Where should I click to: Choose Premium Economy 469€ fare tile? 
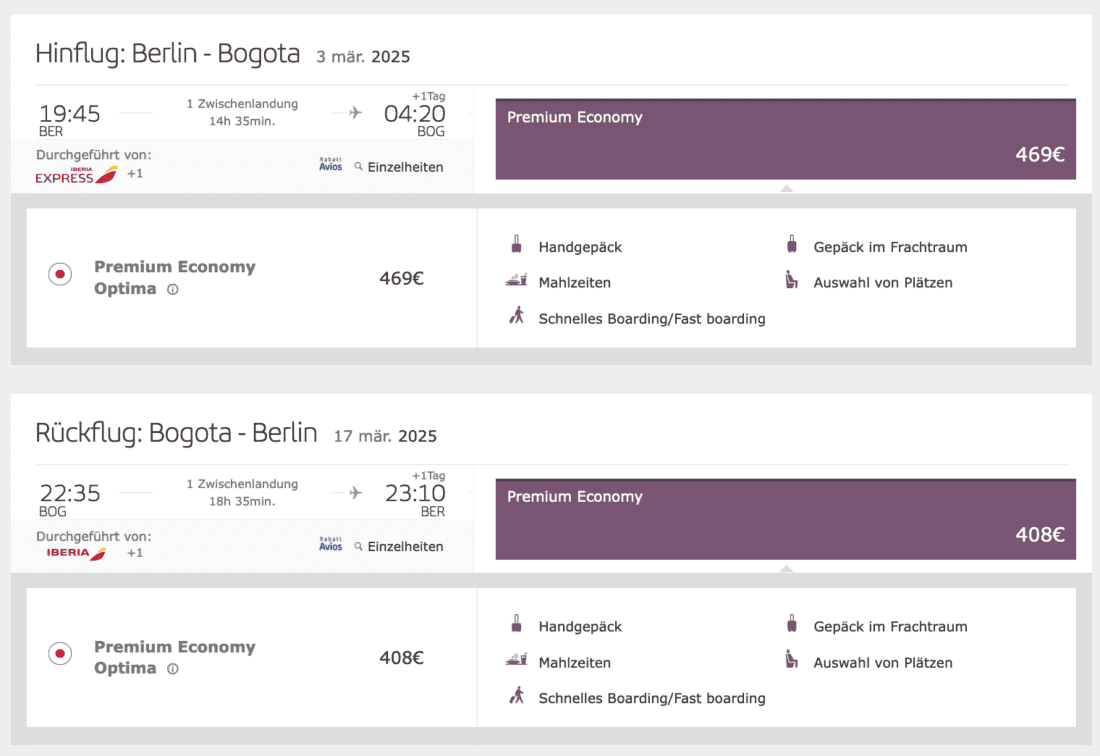(x=785, y=139)
